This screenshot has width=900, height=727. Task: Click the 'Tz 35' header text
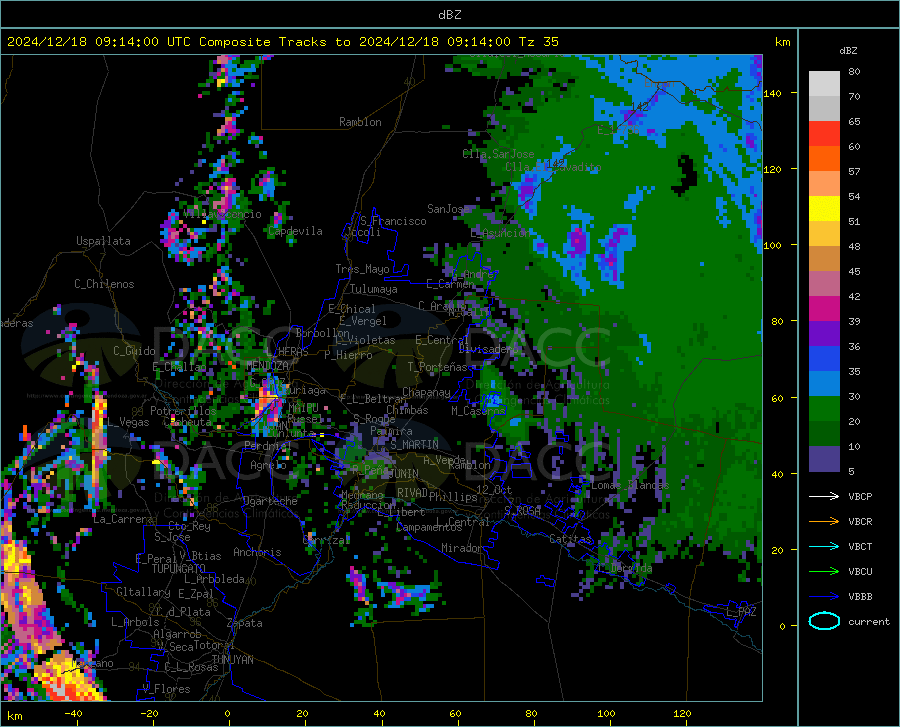click(538, 42)
